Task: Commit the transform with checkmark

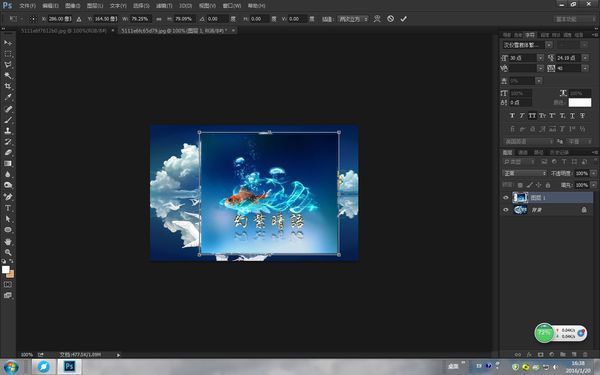Action: point(404,19)
